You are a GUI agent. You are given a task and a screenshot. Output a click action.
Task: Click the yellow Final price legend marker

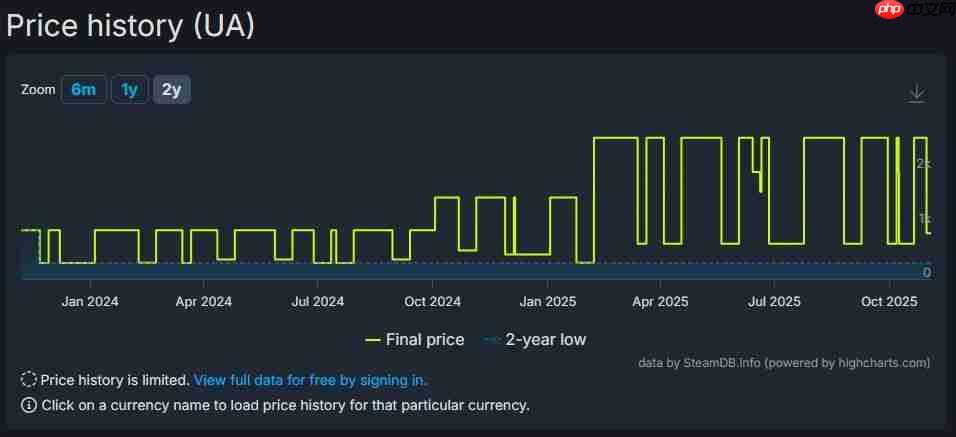point(373,340)
